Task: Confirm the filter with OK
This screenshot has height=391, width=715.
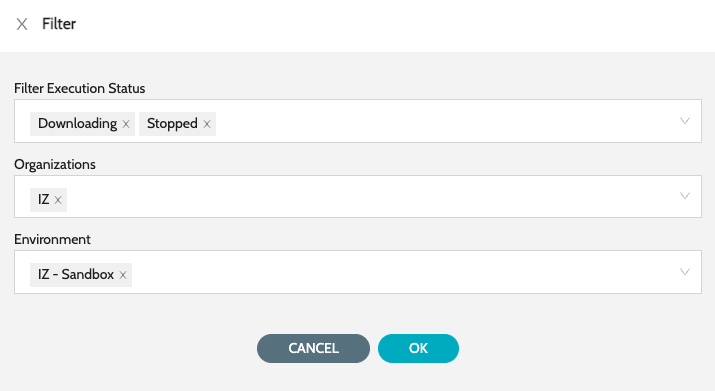Action: click(x=418, y=349)
